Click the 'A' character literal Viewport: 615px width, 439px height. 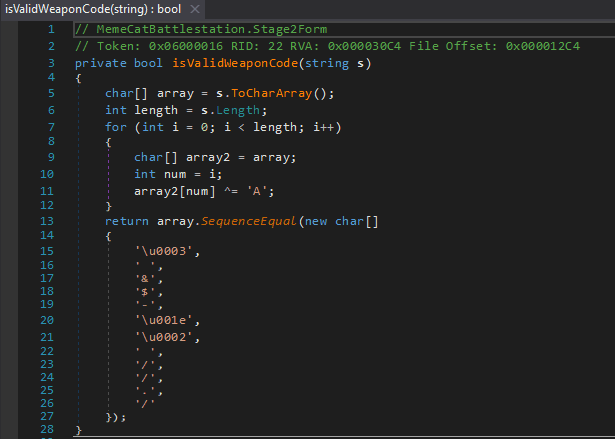coord(257,191)
